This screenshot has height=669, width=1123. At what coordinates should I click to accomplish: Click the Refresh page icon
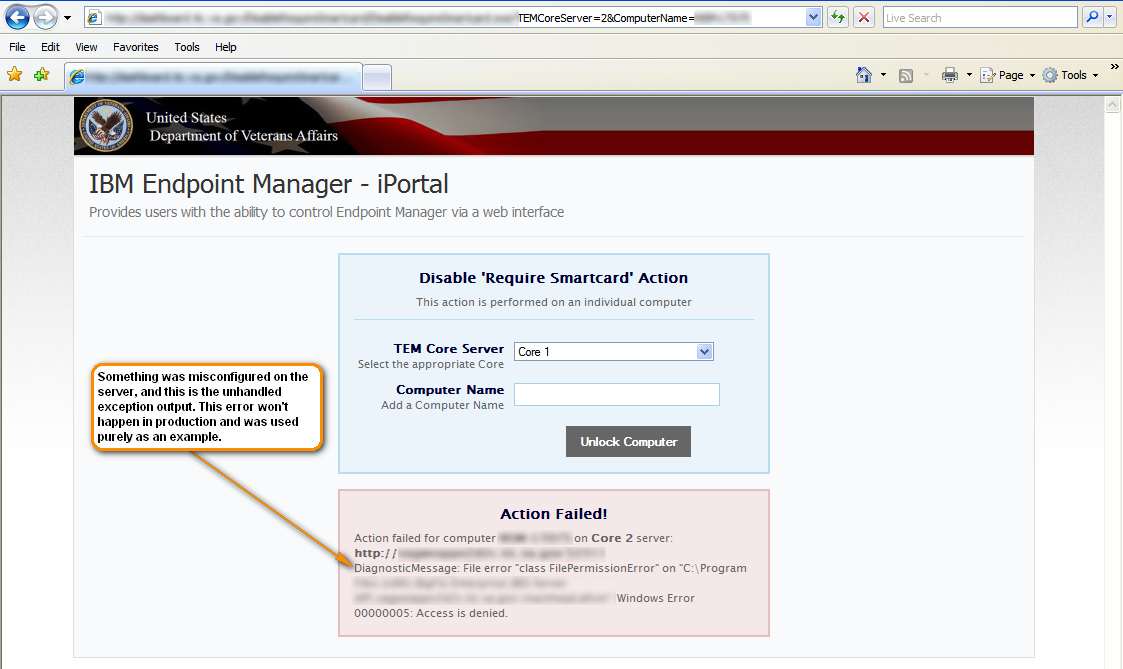[x=837, y=17]
